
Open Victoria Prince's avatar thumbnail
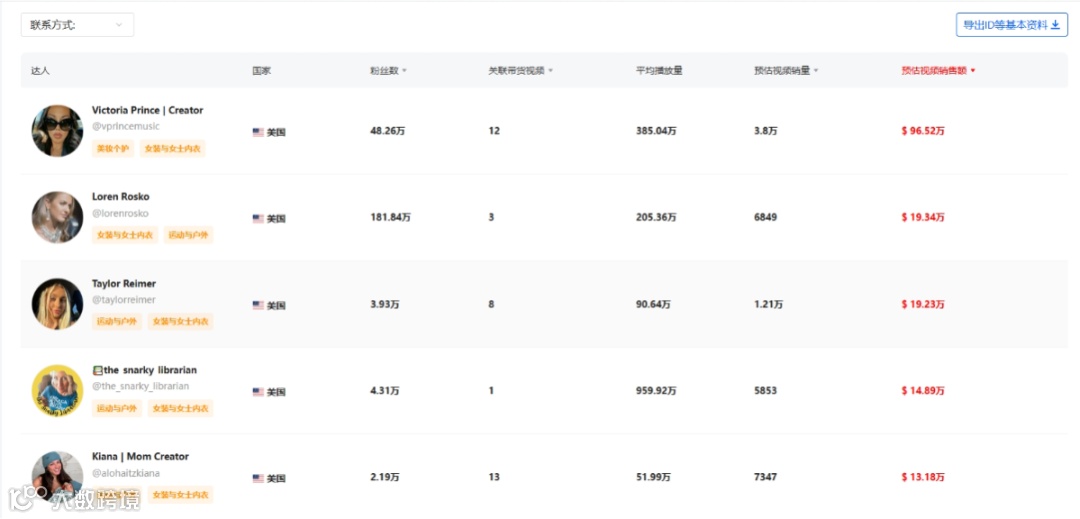[x=57, y=131]
